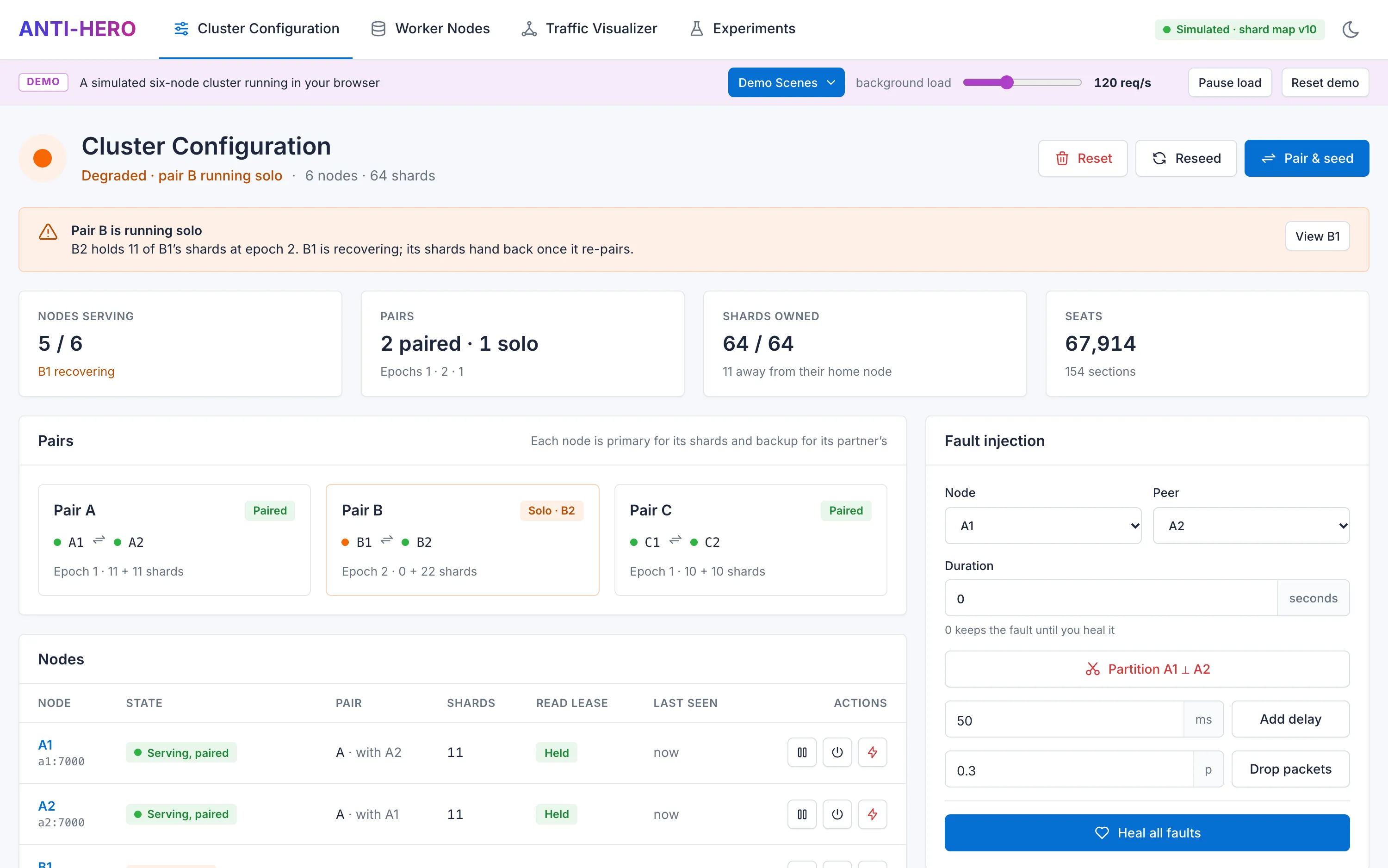
Task: Toggle dark mode moon icon
Action: coord(1350,29)
